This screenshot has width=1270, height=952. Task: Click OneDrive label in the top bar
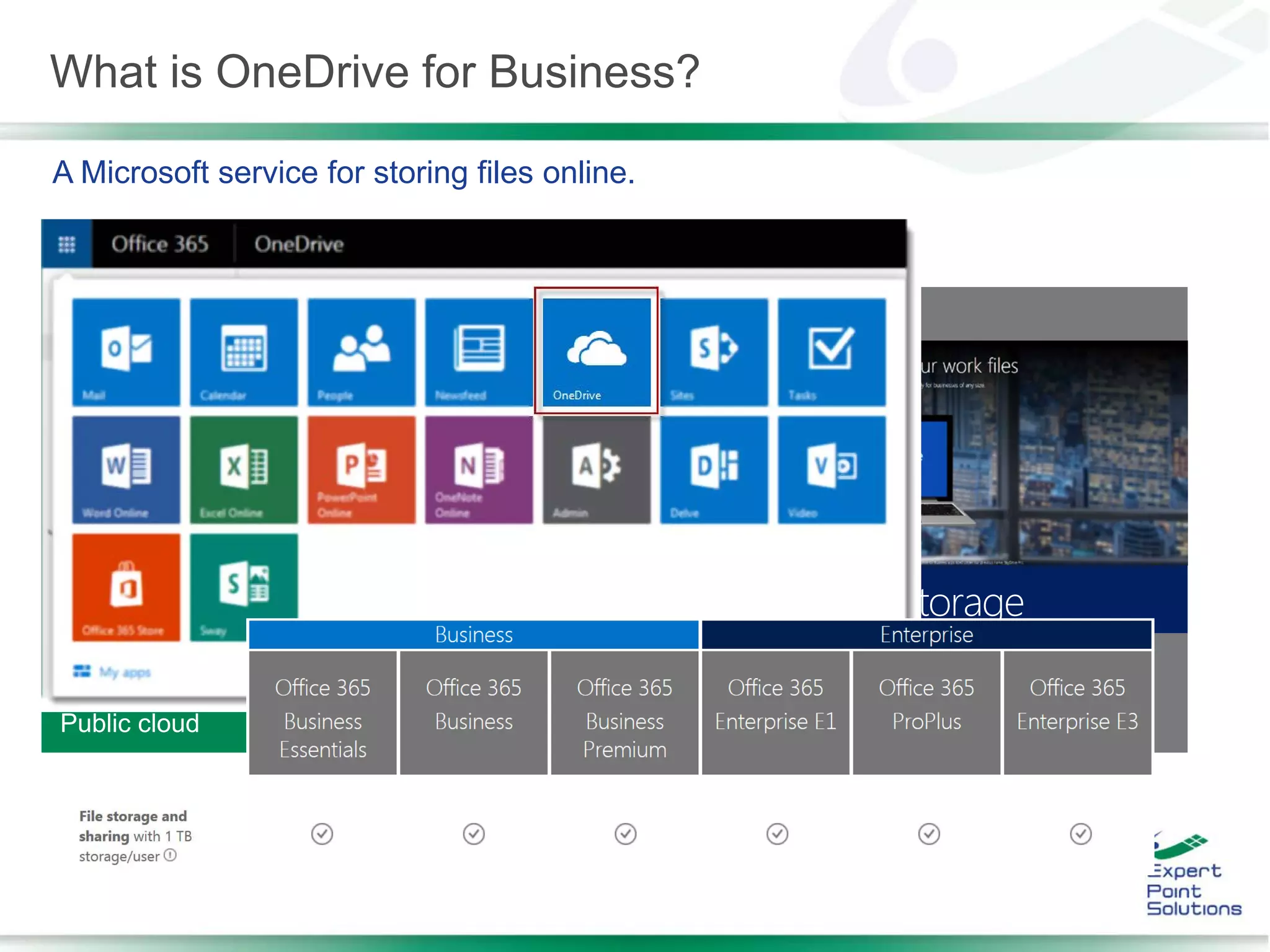point(299,244)
